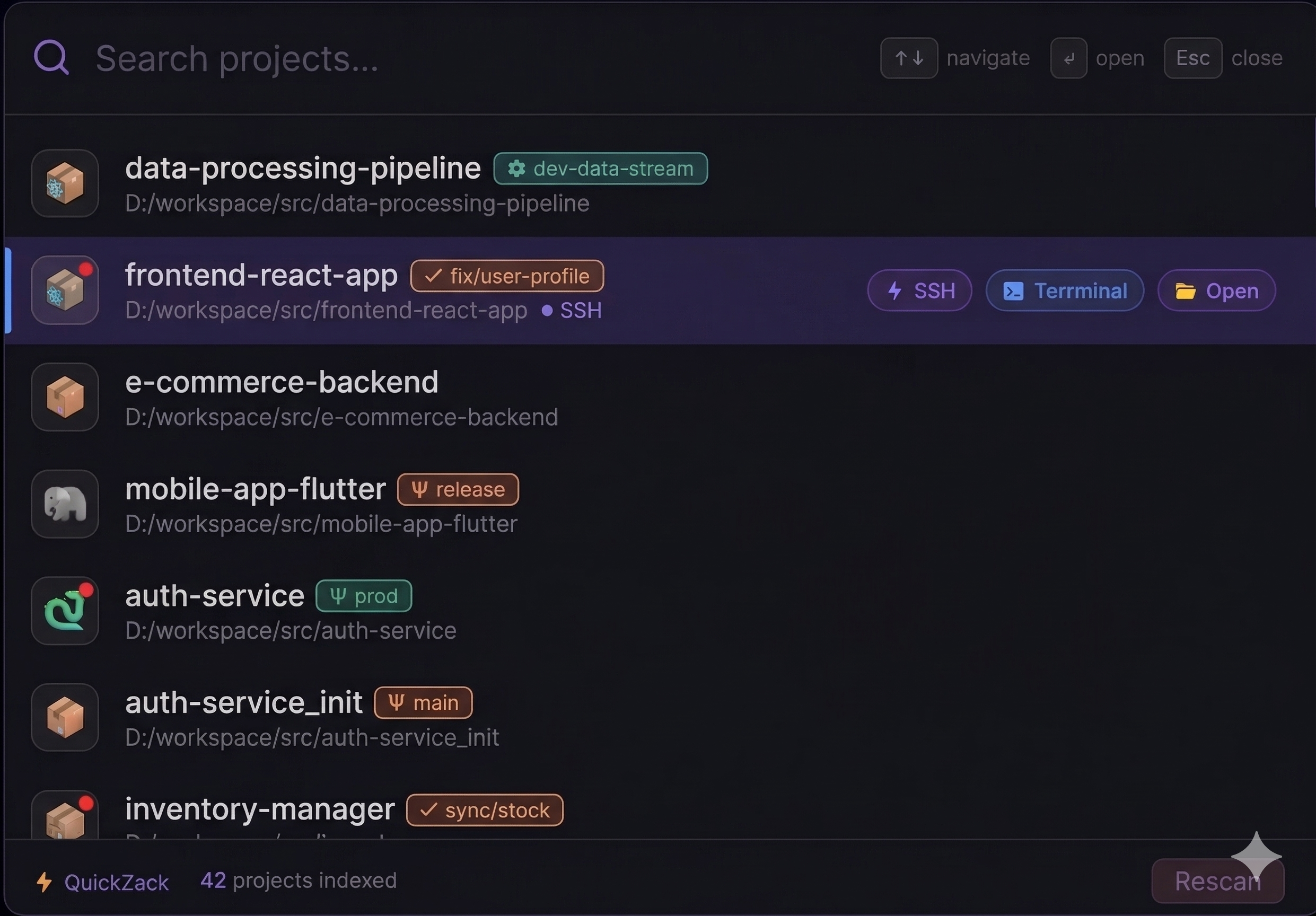
Task: Select the frontend-react-app package icon
Action: pos(65,290)
